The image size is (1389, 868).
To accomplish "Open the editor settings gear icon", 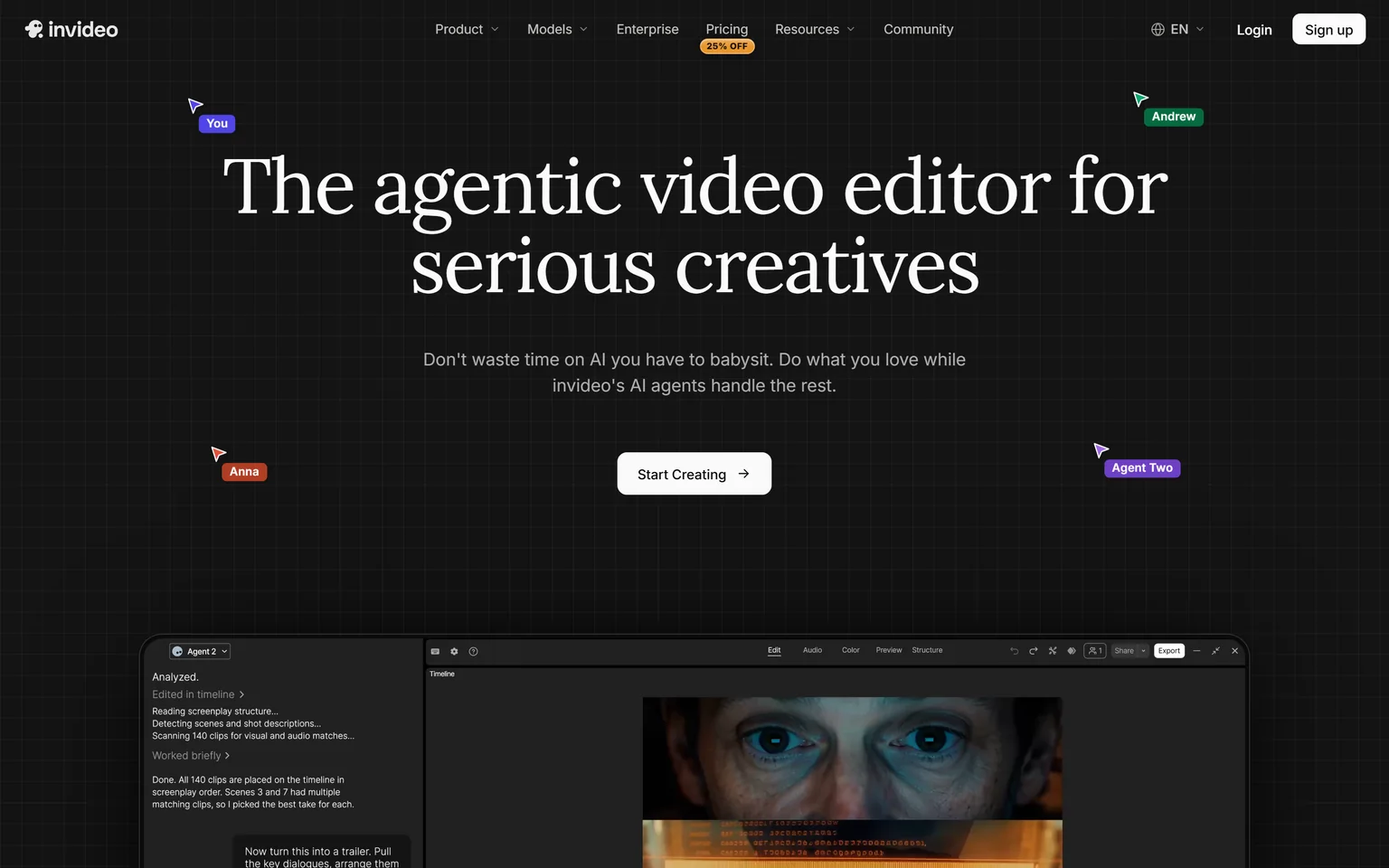I will click(454, 651).
